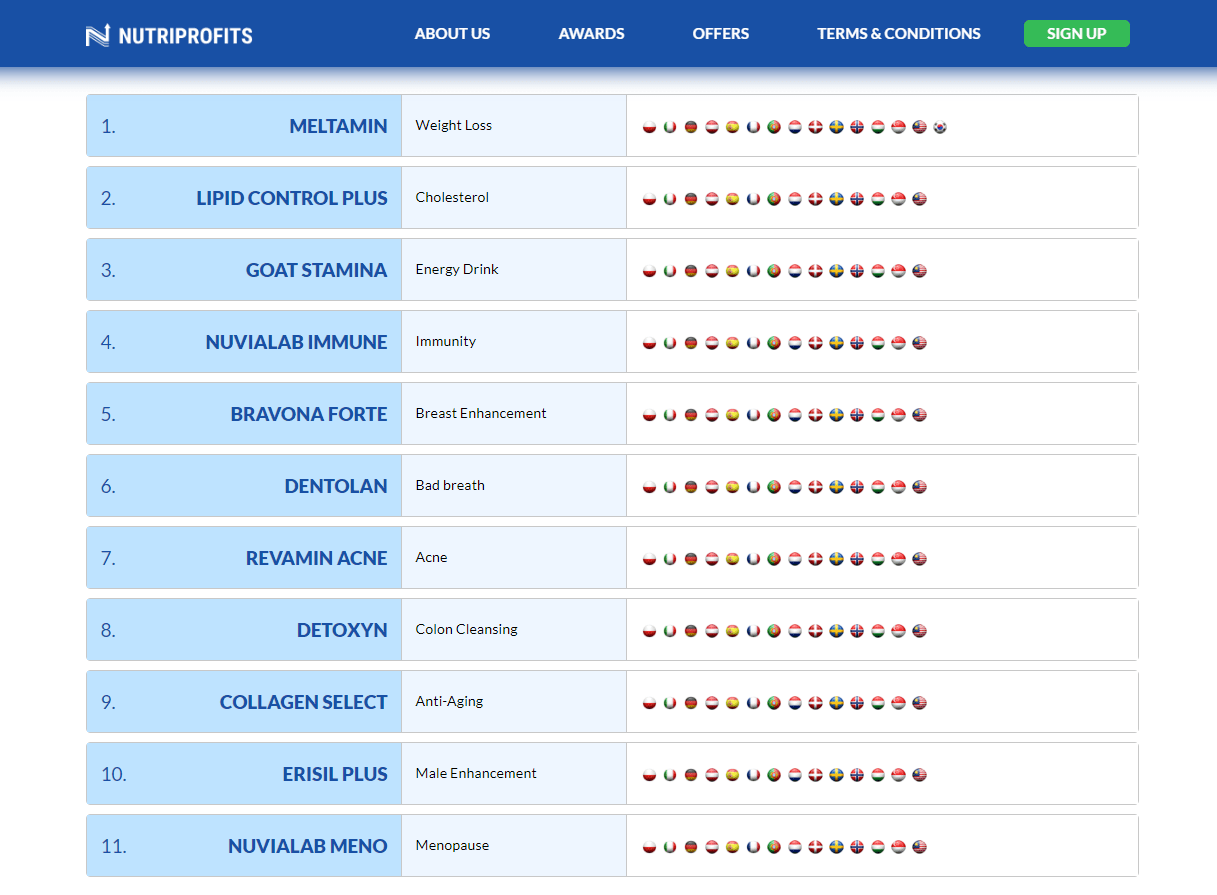Viewport: 1217px width, 895px height.
Task: Open the Lipid Control Plus product
Action: coord(292,198)
